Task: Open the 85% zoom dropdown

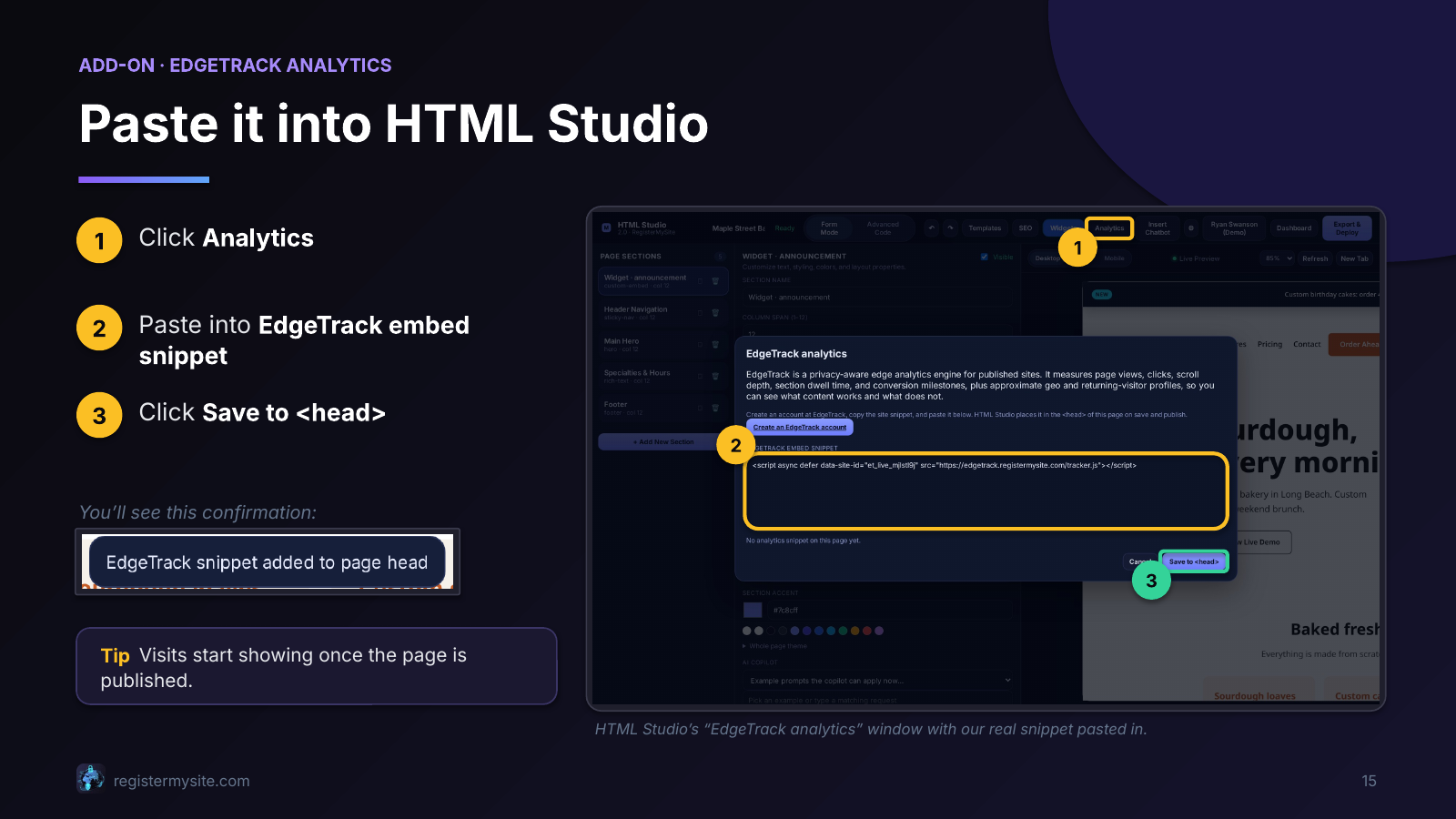Action: [1279, 258]
